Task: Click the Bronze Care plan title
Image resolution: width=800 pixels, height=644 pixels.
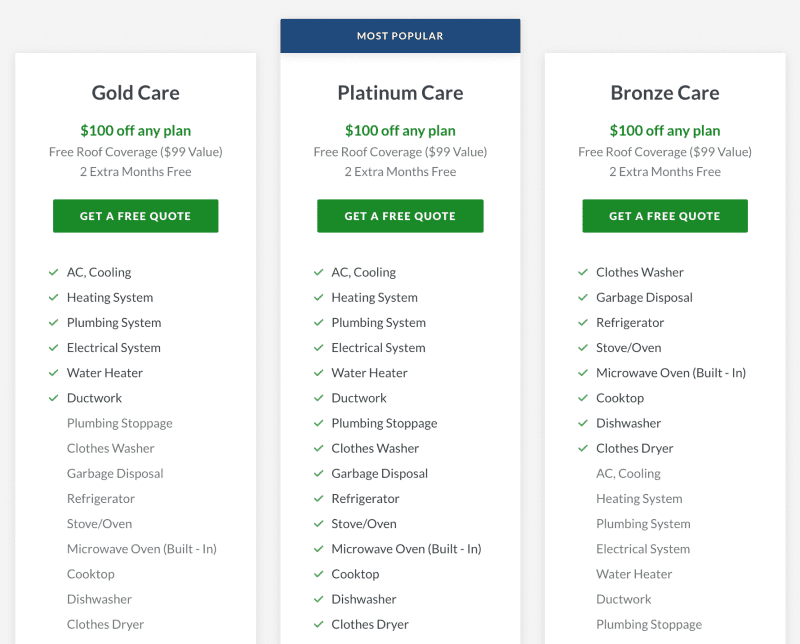Action: tap(665, 93)
